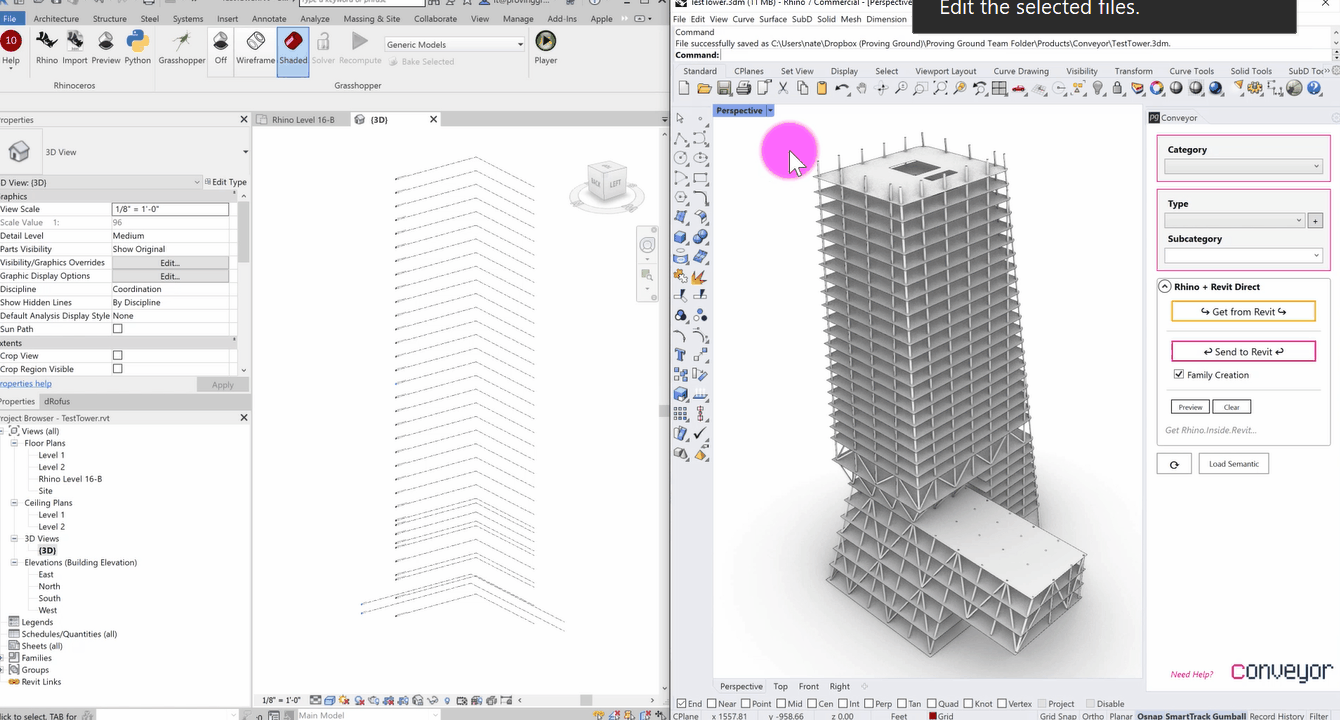Click the Send to Revit button
1340x720 pixels.
tap(1243, 352)
